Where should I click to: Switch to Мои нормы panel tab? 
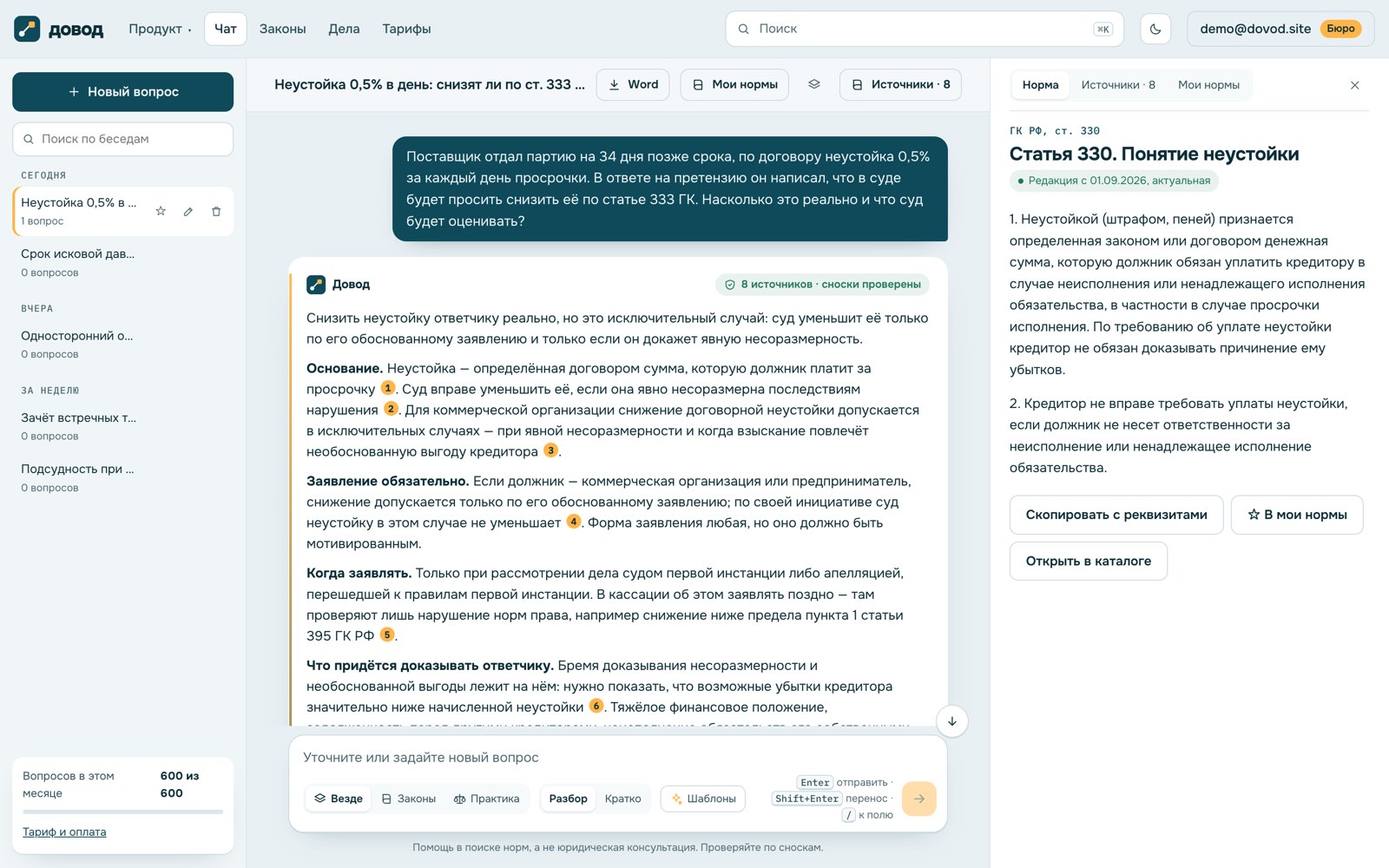point(1208,85)
